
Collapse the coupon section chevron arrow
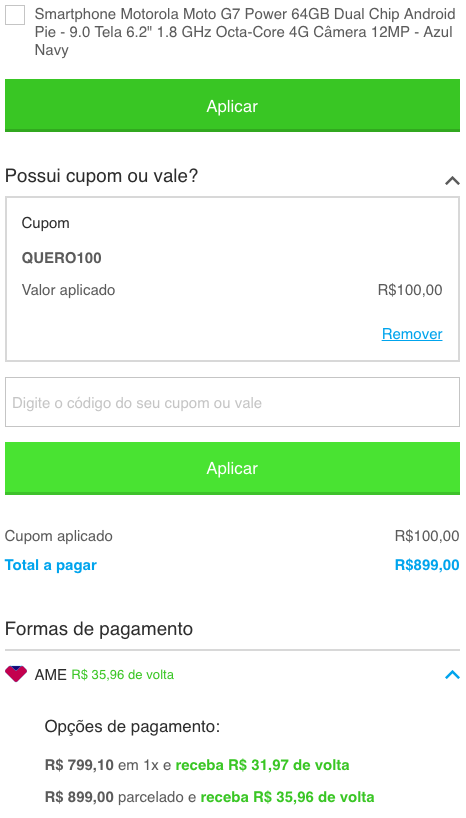[x=452, y=181]
